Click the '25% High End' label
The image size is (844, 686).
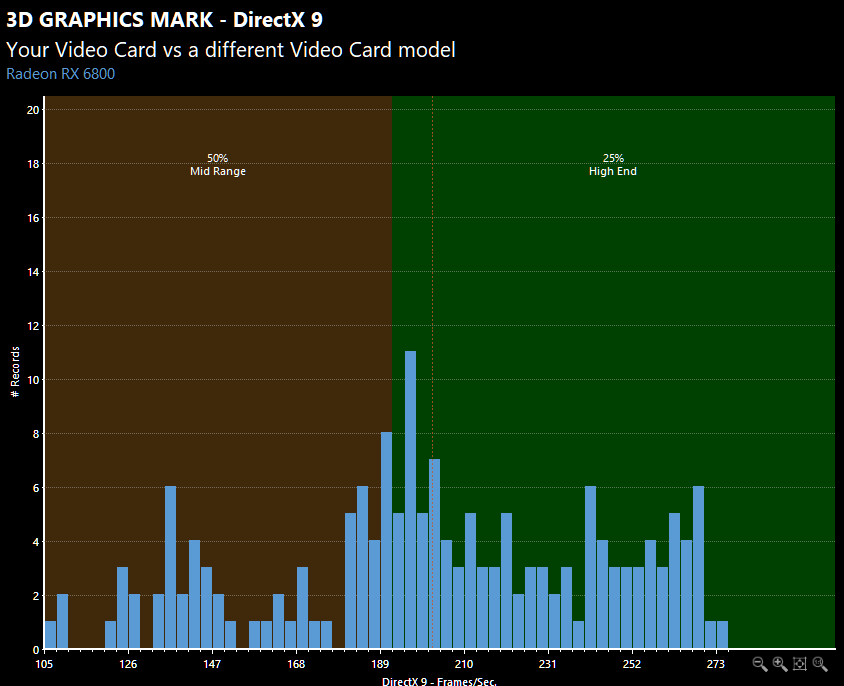[613, 165]
